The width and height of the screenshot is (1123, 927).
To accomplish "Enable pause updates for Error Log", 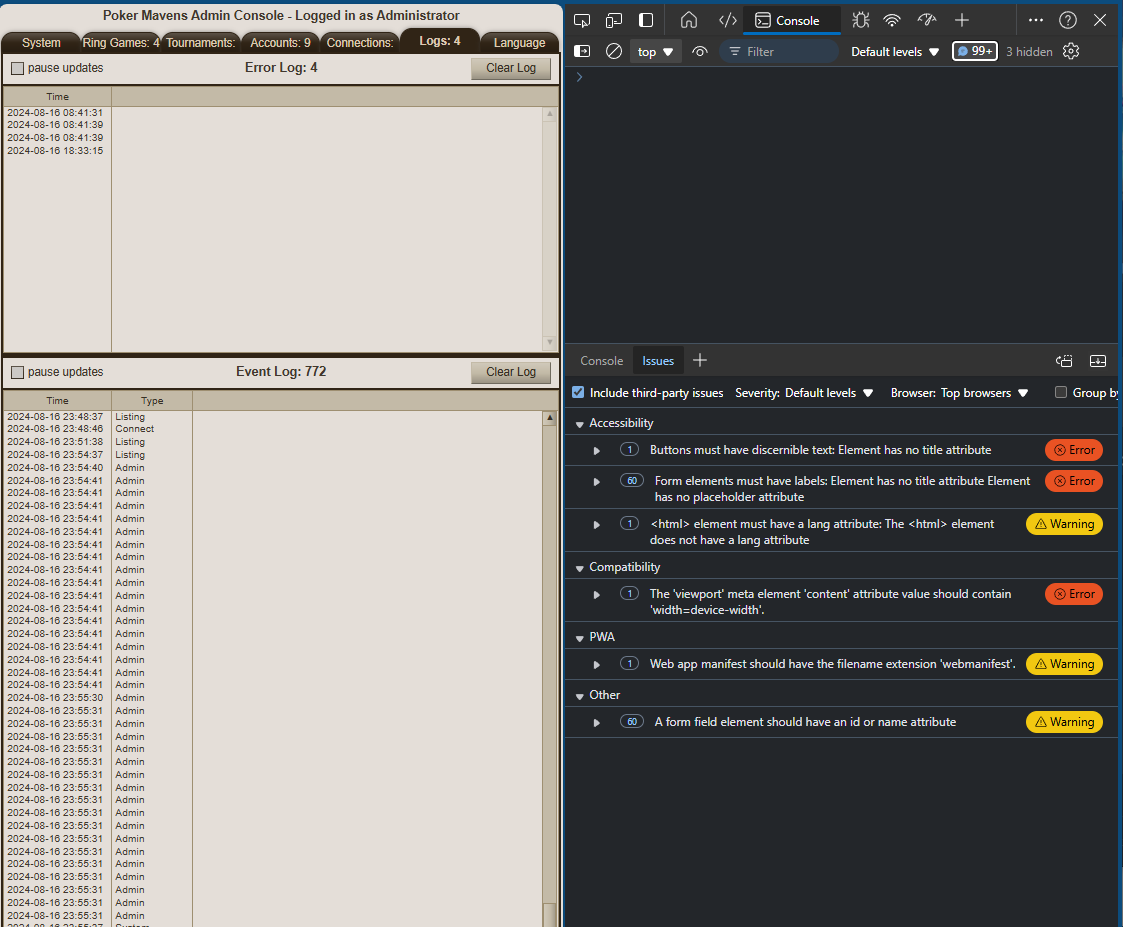I will coord(17,69).
